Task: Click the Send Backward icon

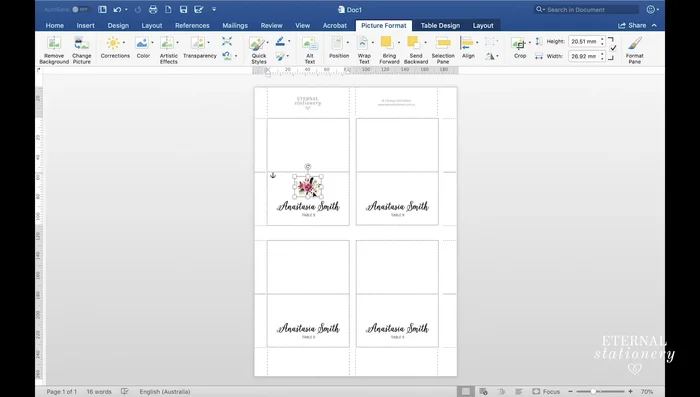Action: 413,43
